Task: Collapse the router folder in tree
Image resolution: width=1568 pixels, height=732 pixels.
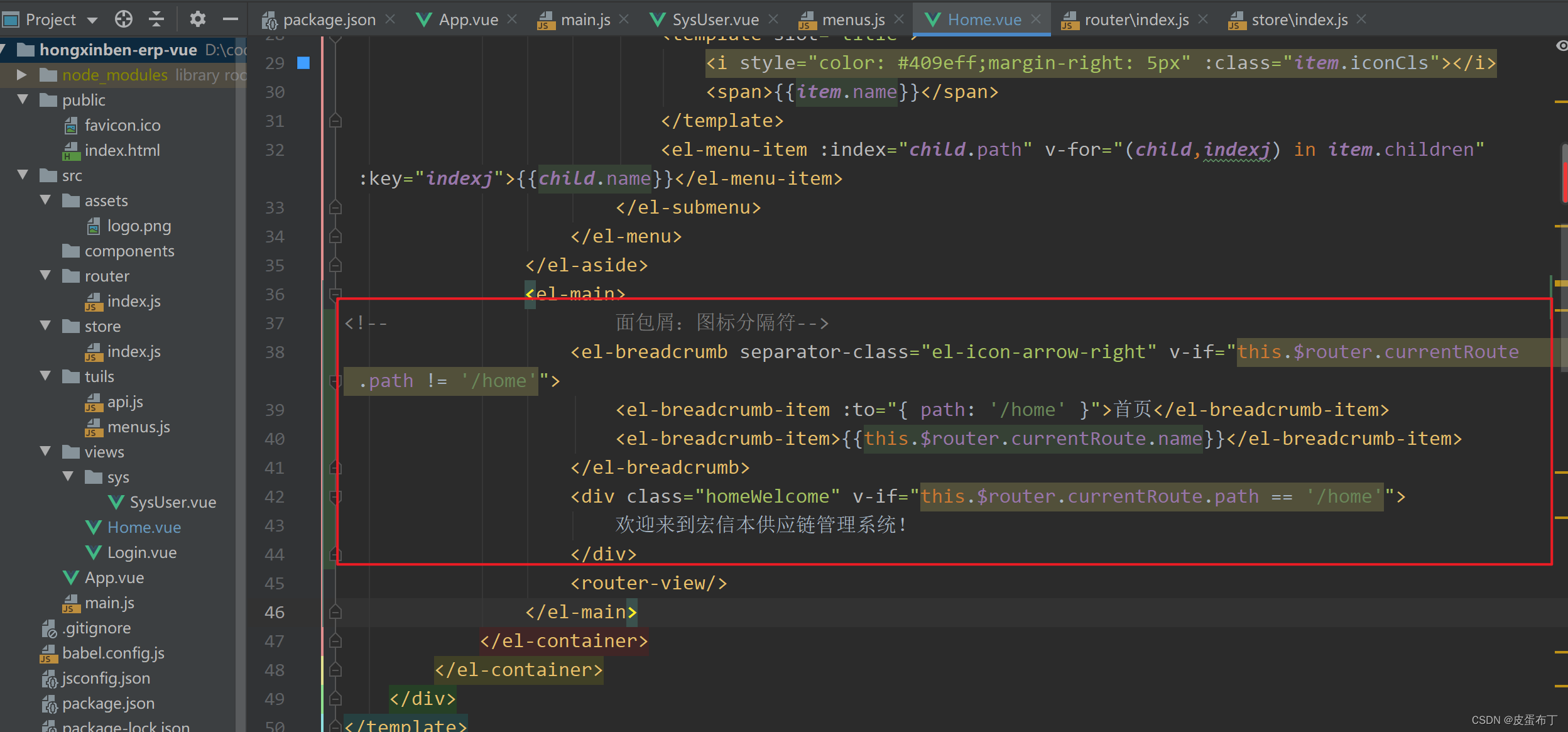Action: [x=45, y=275]
